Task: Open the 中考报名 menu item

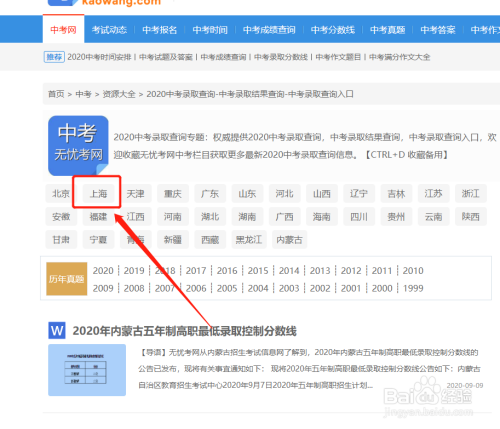Action: click(159, 30)
